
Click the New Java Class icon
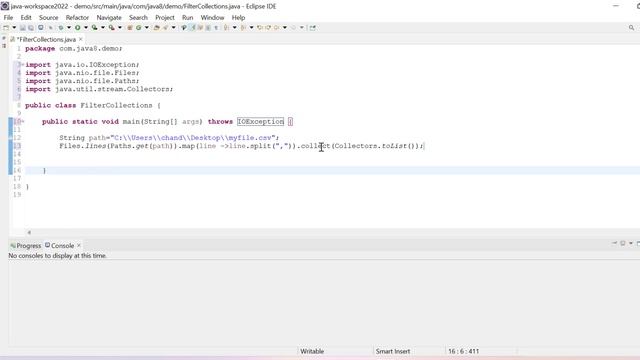138,28
